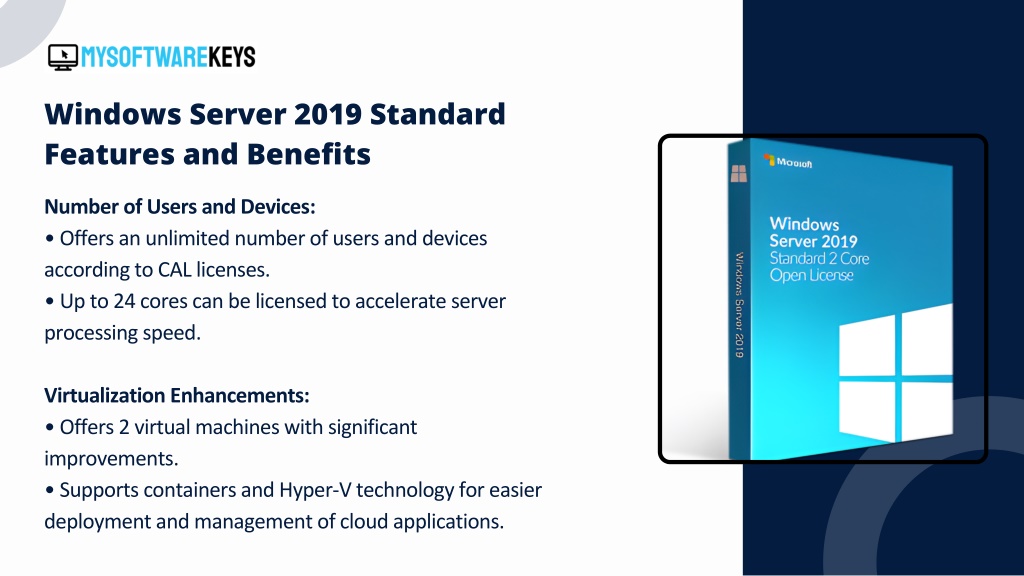Viewport: 1024px width, 576px height.
Task: Click the 'improvements.' line
Action: (111, 458)
